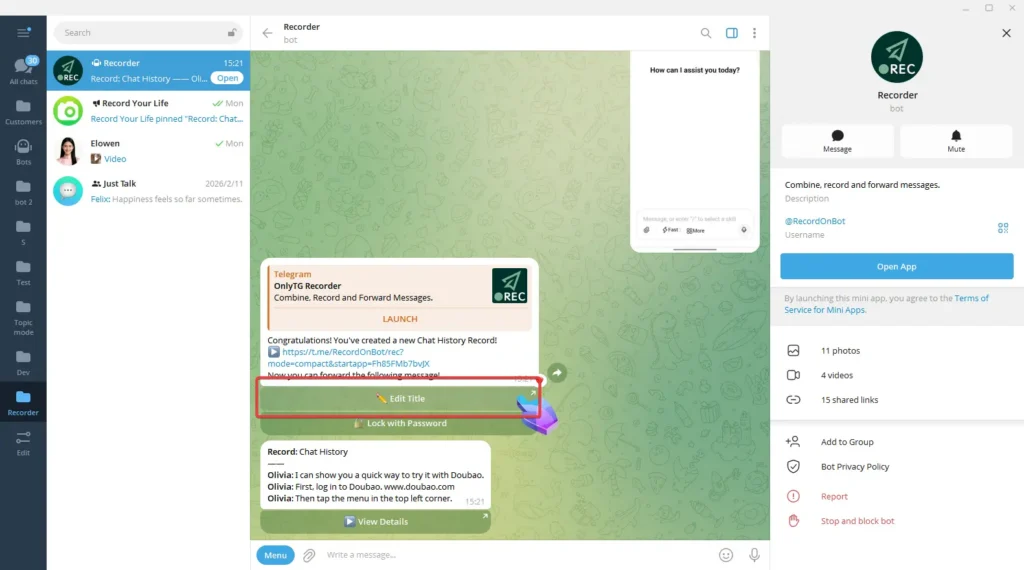The image size is (1024, 570).
Task: Open the Just Talk group chat
Action: [148, 191]
